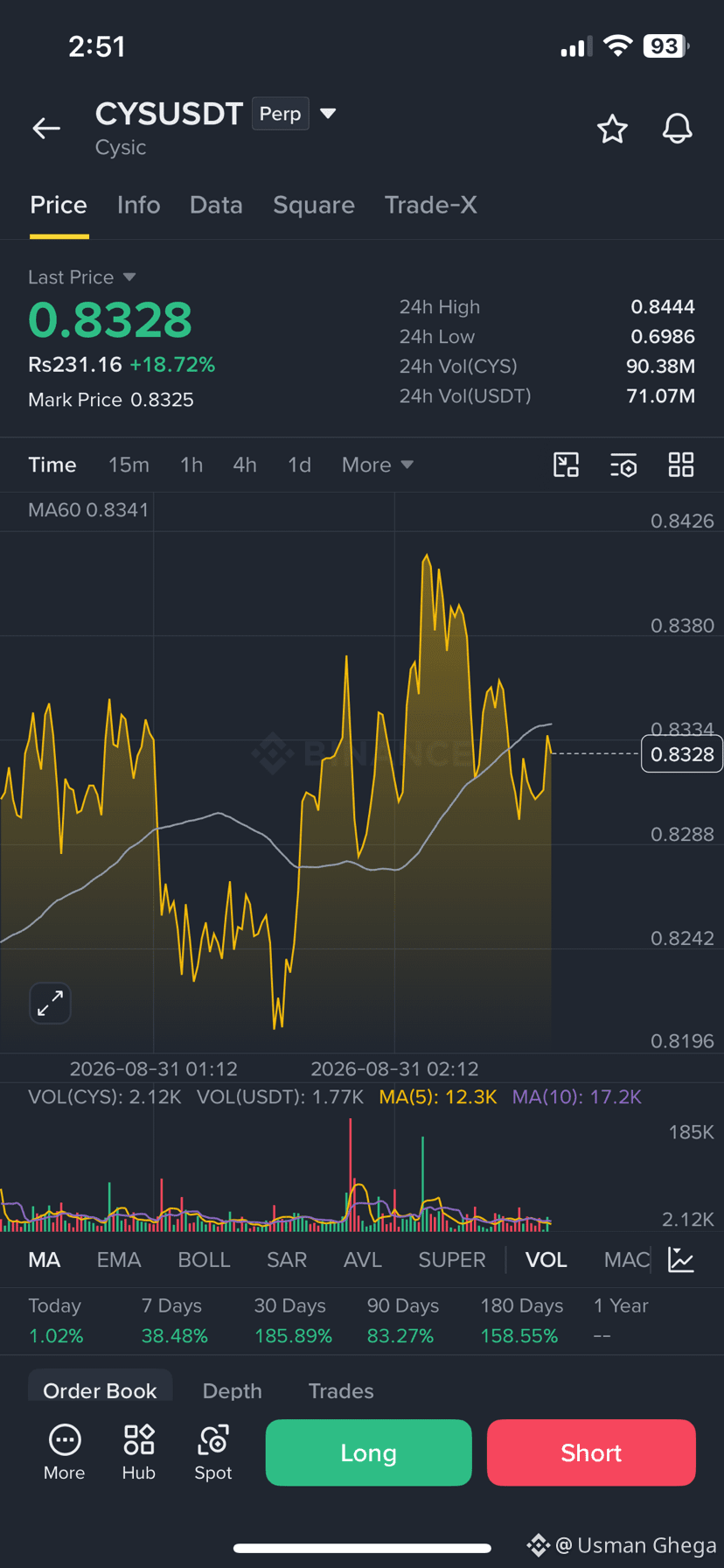724x1568 pixels.
Task: Select the 15m chart interval
Action: click(129, 465)
